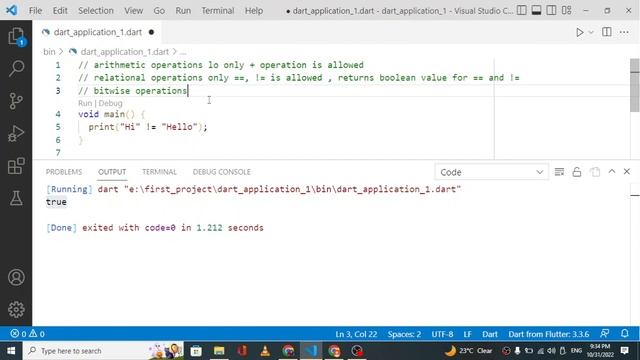Click the unsaved dot on the editor tab
This screenshot has width=640, height=360.
pyautogui.click(x=151, y=32)
